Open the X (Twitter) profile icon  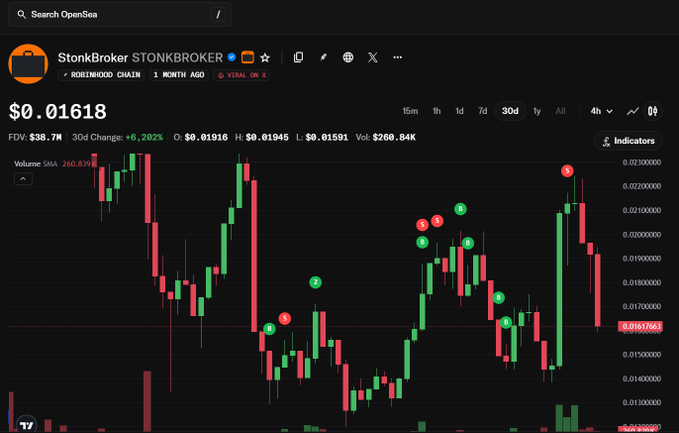373,57
